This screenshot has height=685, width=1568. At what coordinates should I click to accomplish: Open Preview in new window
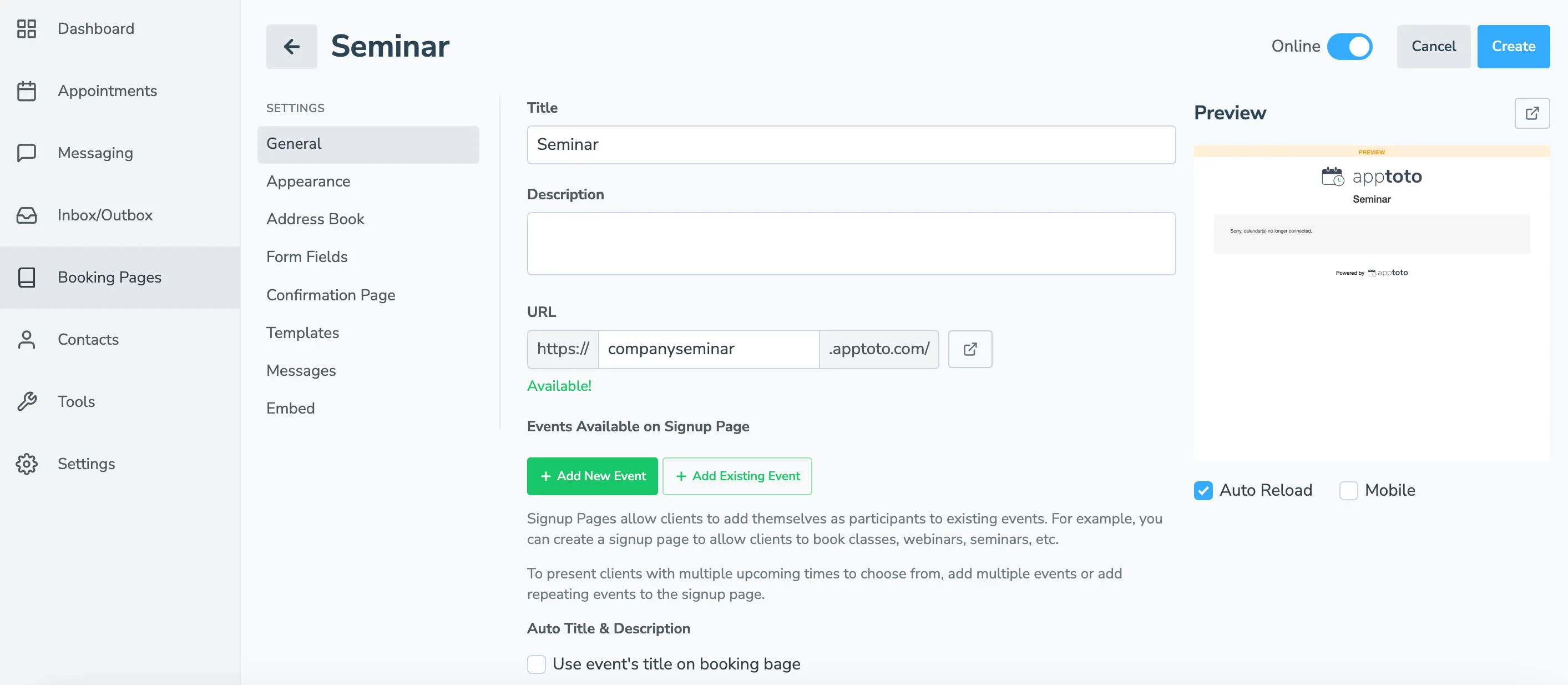[x=1532, y=113]
